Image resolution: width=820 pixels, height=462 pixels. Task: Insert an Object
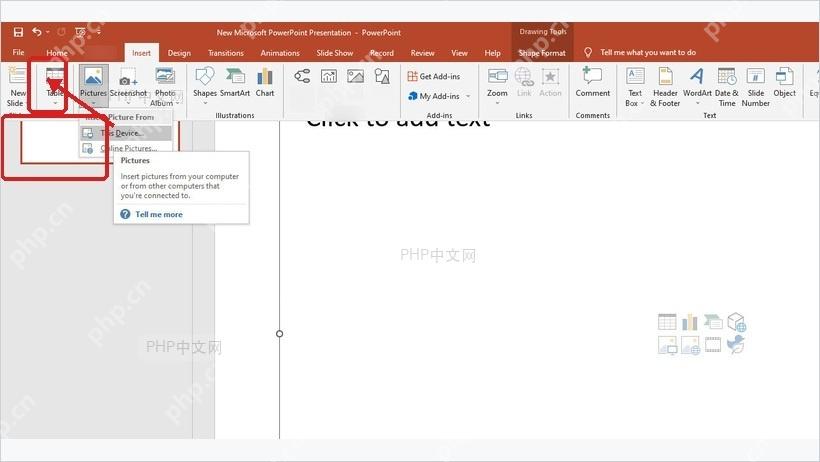[784, 82]
